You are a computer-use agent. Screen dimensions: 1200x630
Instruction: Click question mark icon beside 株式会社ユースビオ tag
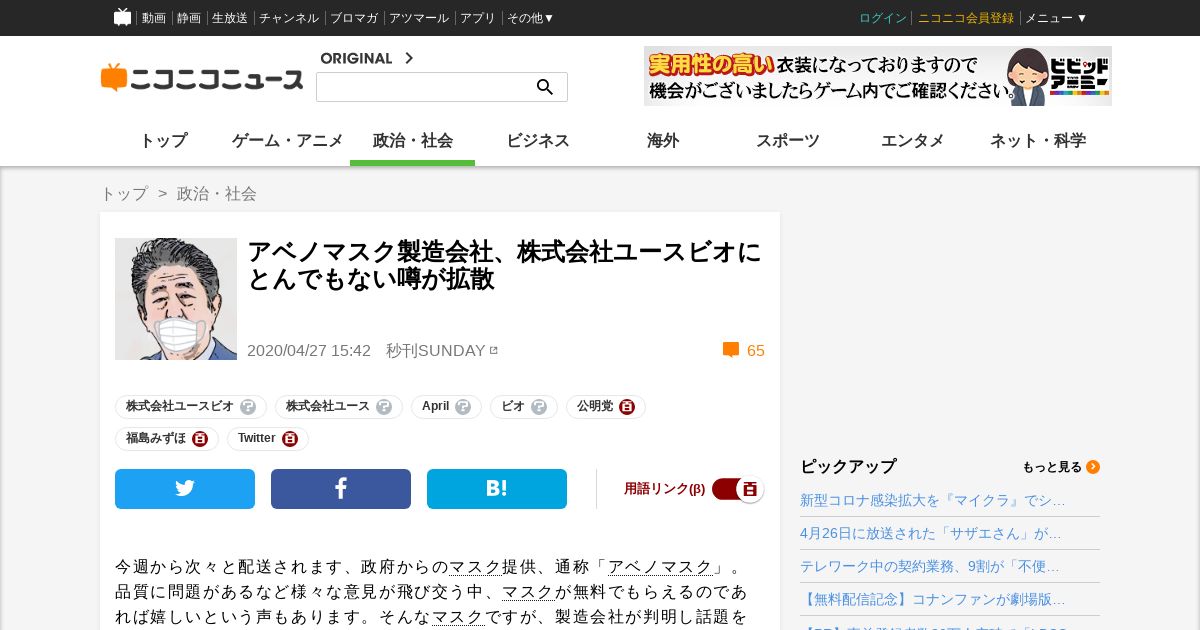pos(248,407)
